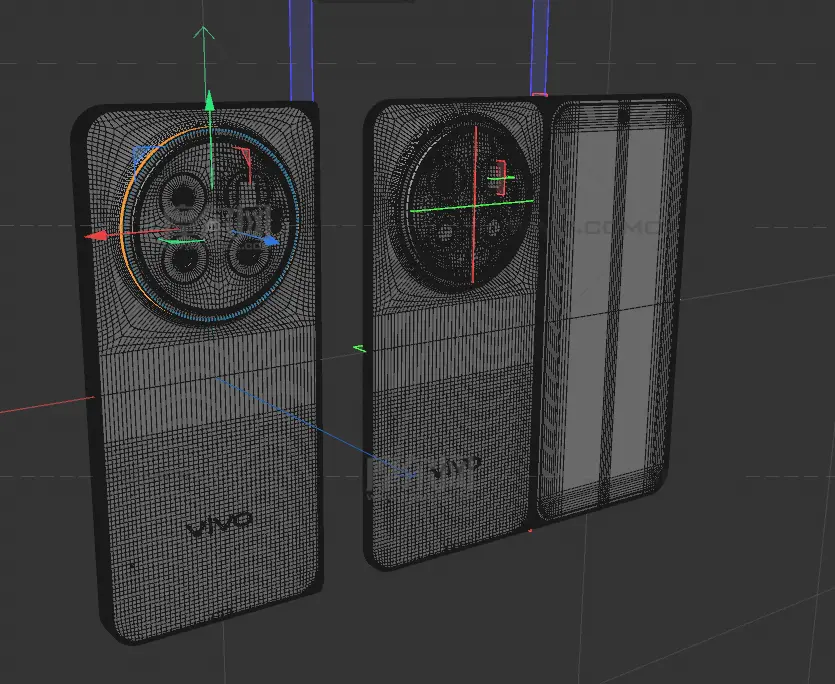
Task: Grab the green Y-axis arrow handle
Action: (x=210, y=101)
